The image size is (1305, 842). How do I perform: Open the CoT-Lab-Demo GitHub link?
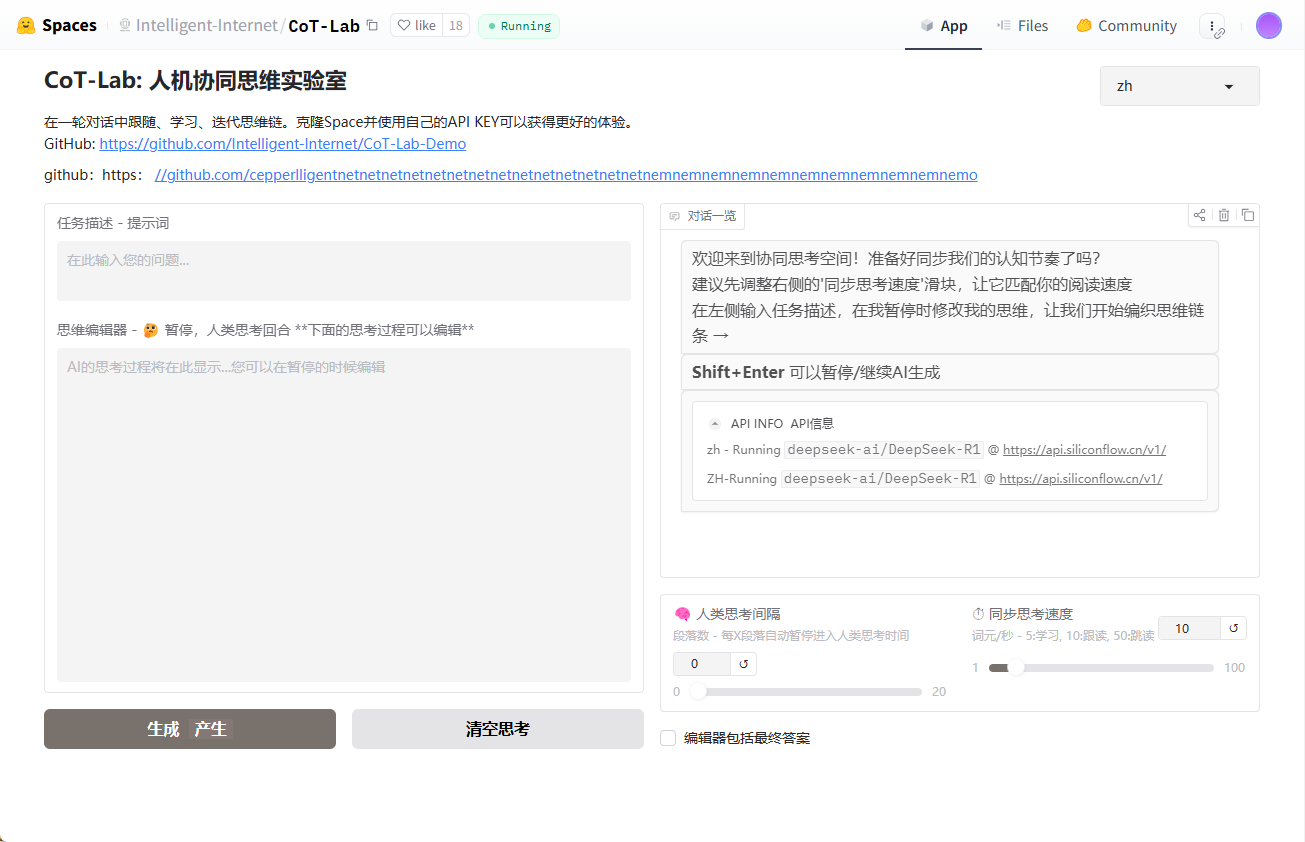pos(283,144)
